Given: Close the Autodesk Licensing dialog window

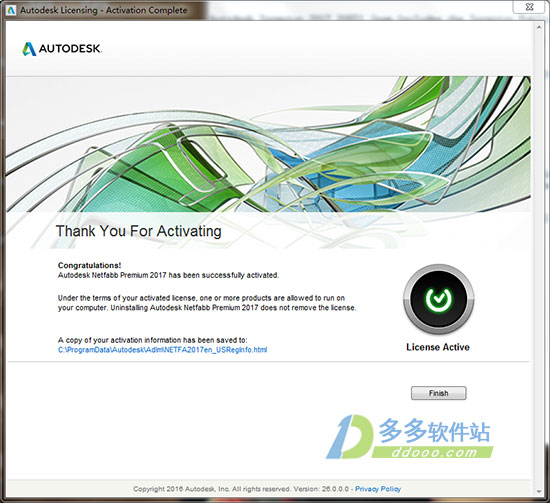Looking at the screenshot, I should [x=529, y=7].
